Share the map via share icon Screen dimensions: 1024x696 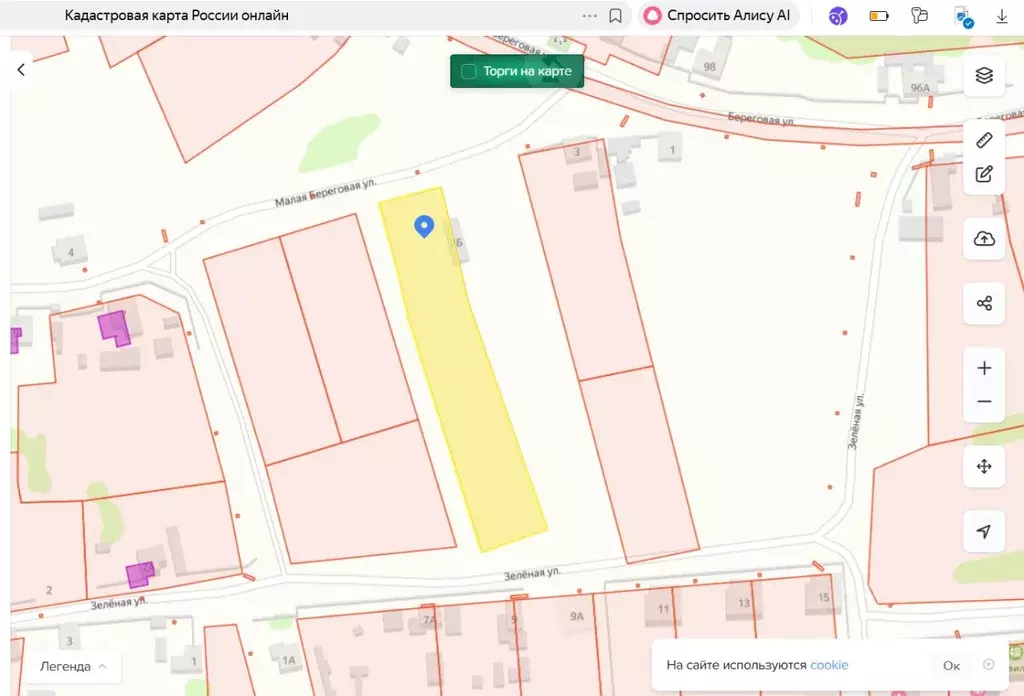[x=984, y=303]
